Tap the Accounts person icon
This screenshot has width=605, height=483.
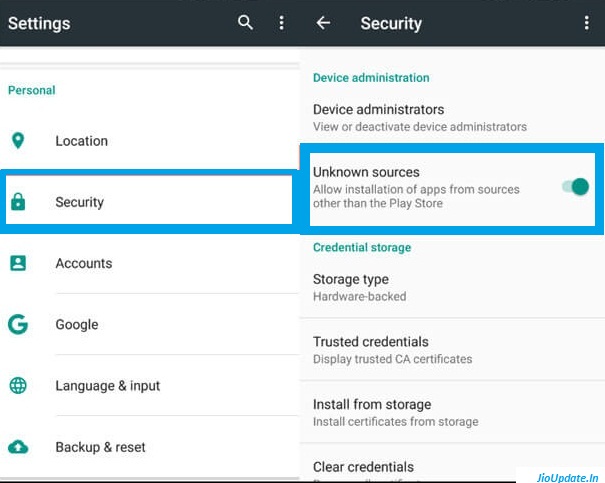click(18, 263)
